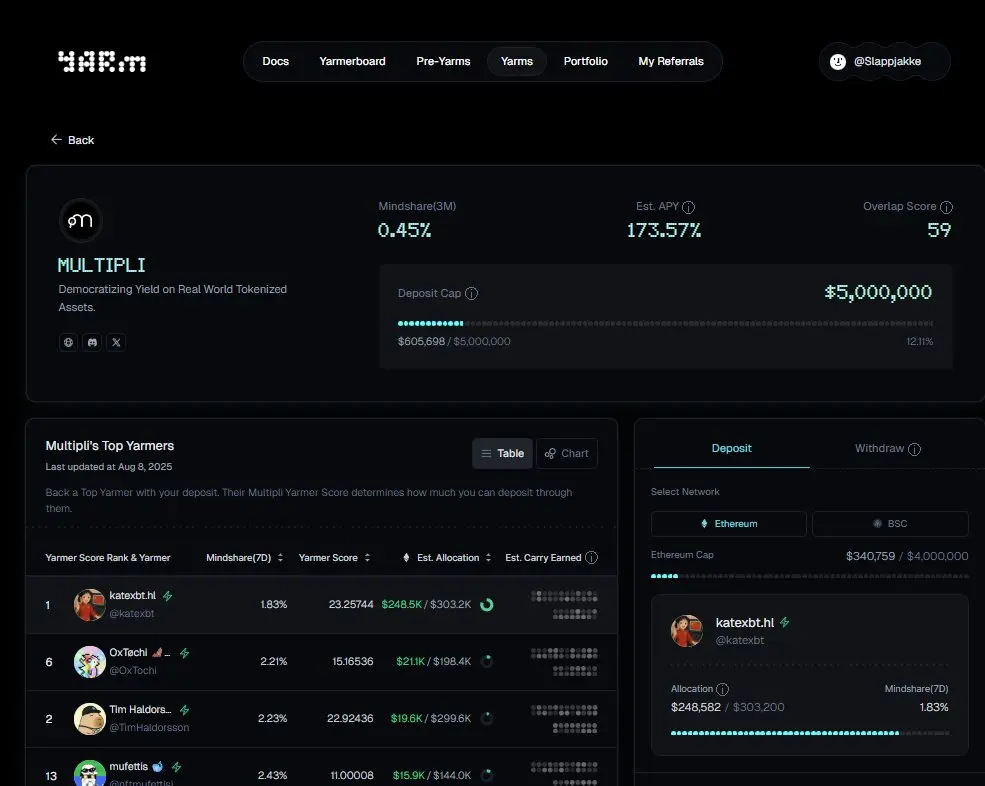Open the Yarnerboard page

352,61
